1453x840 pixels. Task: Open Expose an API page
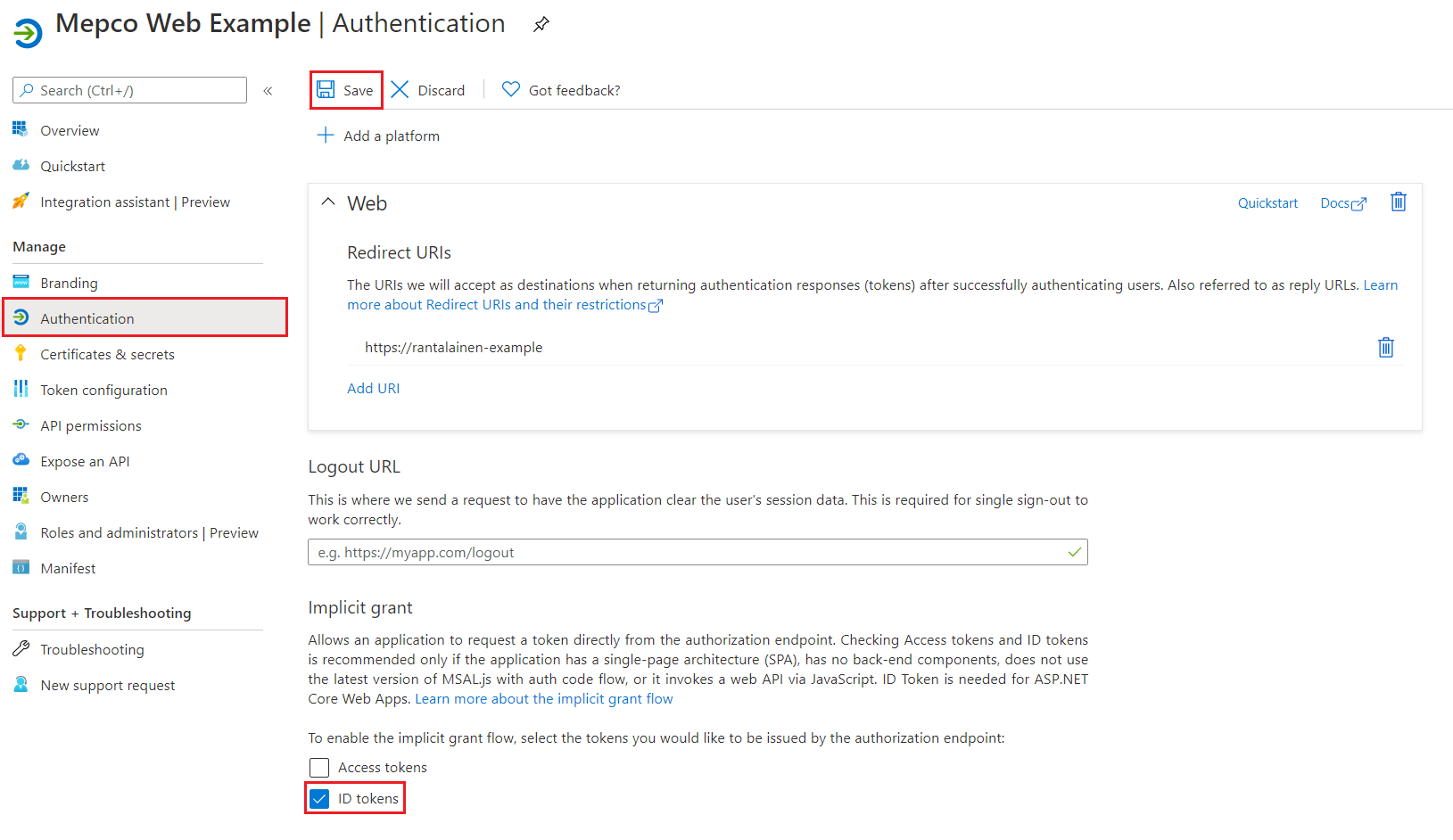pos(85,462)
